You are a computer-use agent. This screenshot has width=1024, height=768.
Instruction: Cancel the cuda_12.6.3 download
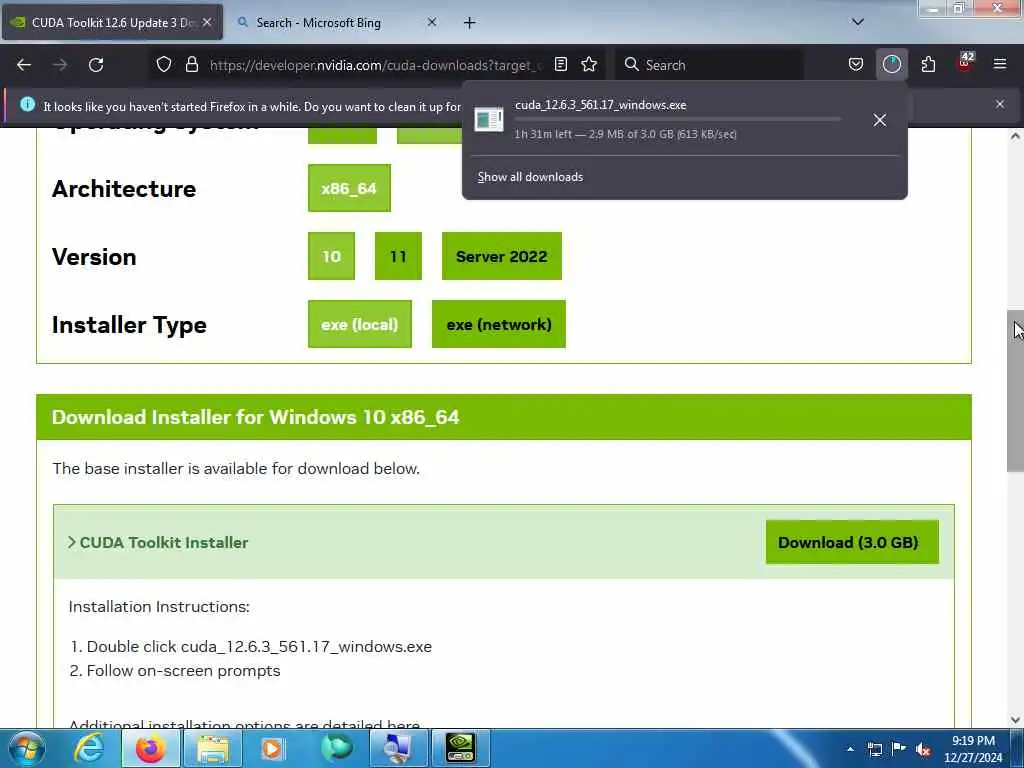point(880,120)
